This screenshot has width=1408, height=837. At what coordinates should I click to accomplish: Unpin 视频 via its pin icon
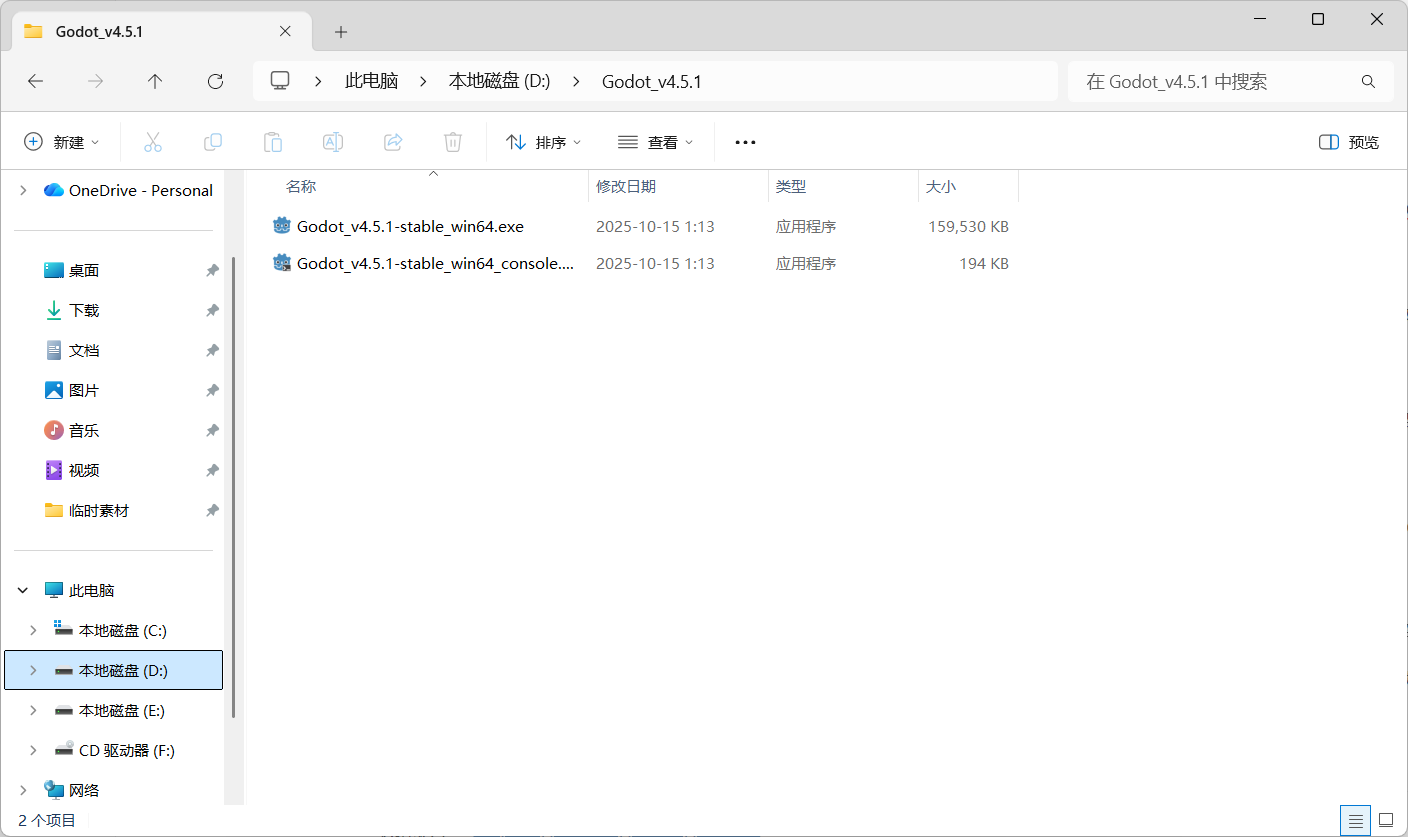pyautogui.click(x=212, y=470)
